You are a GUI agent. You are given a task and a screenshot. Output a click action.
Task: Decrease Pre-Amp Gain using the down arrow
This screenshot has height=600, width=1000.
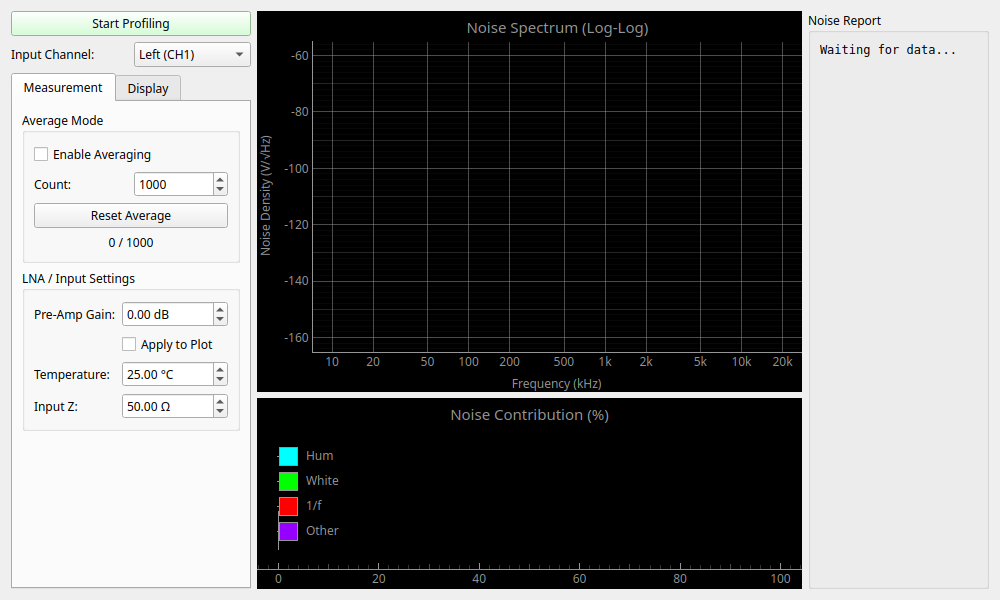click(221, 319)
